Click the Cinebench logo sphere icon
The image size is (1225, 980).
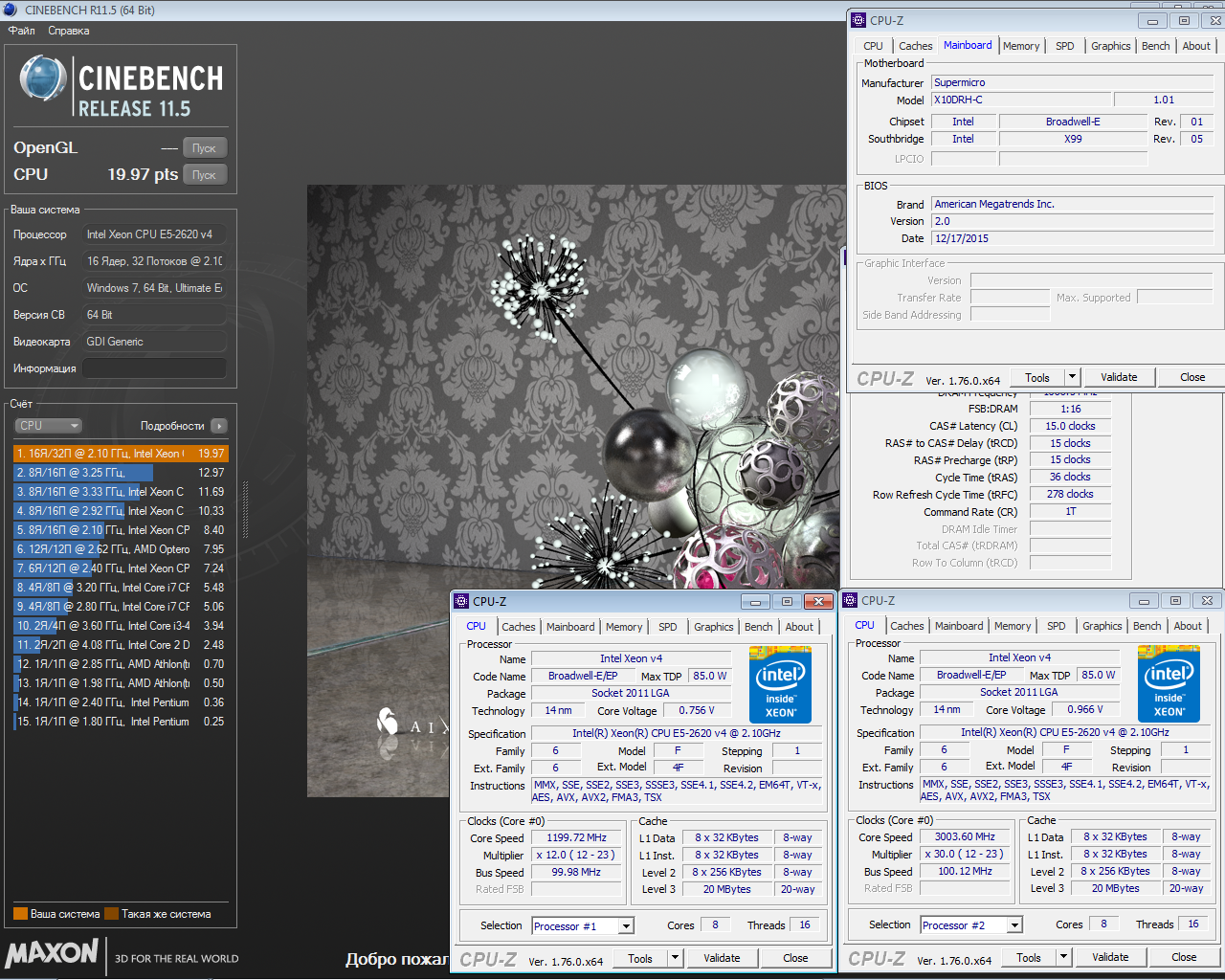click(x=43, y=79)
